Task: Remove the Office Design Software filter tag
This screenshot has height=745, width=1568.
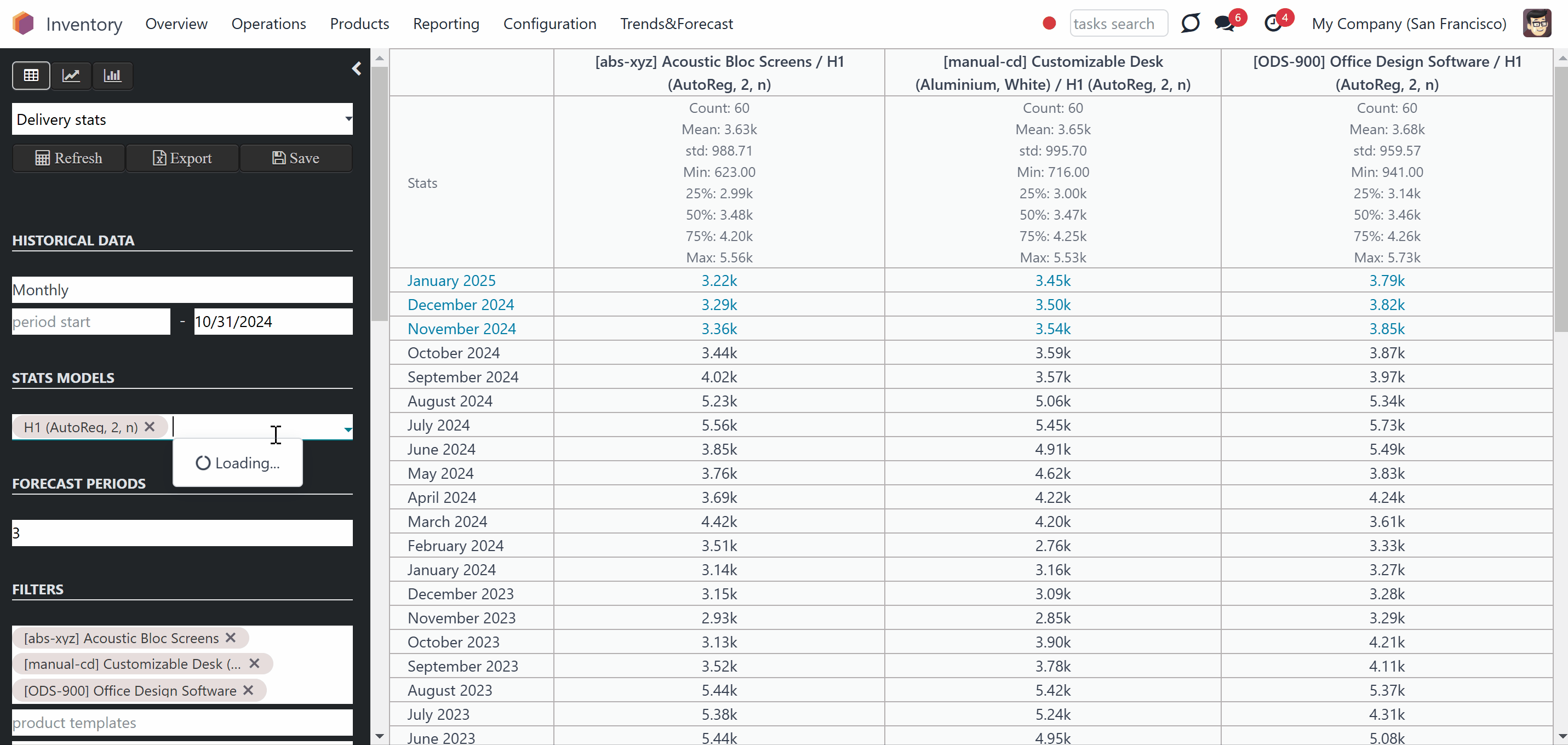Action: 248,690
